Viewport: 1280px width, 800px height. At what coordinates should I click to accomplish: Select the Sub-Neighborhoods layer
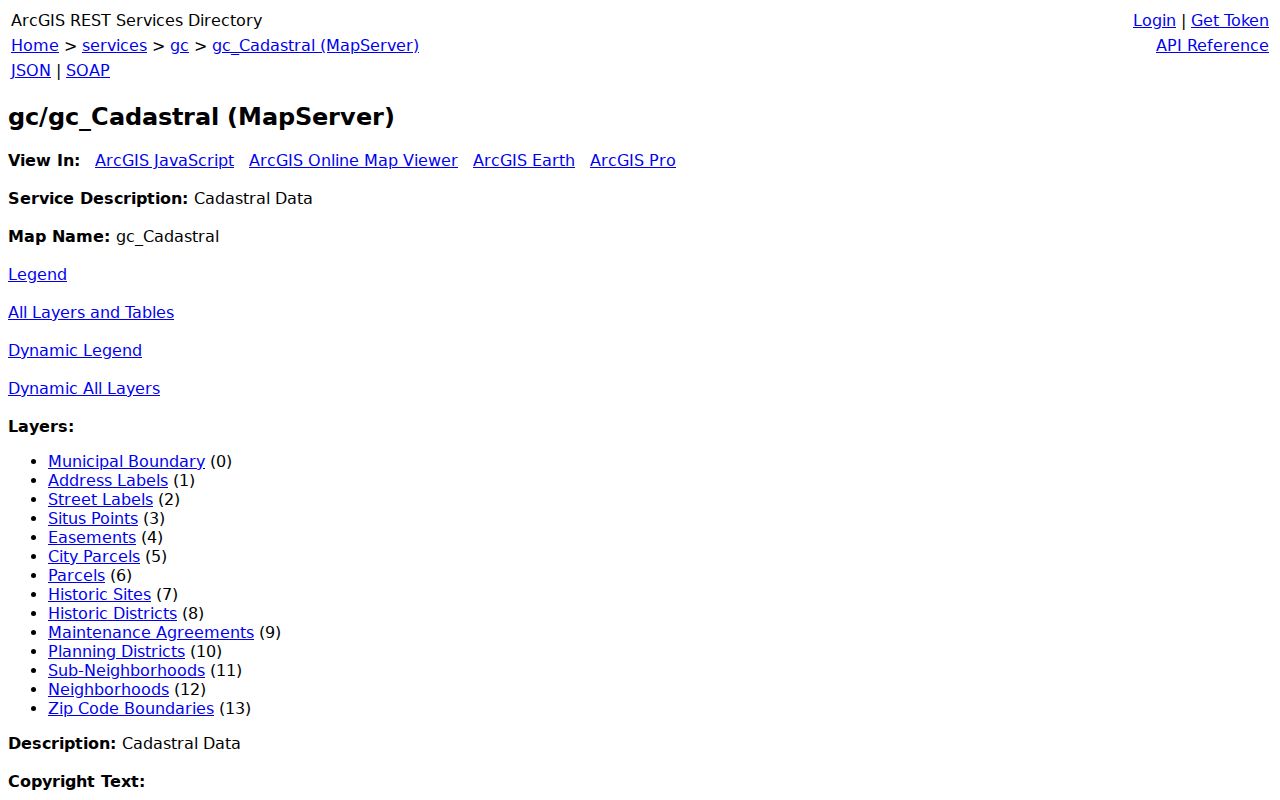(x=126, y=670)
